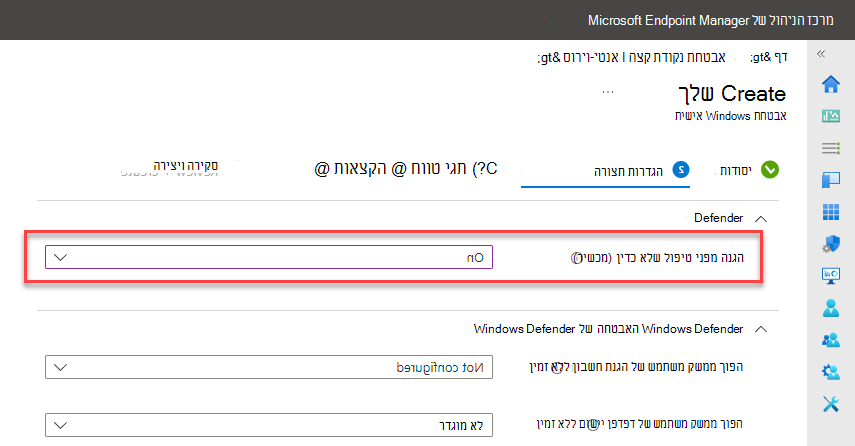The height and width of the screenshot is (446, 855).
Task: Open the Not configured dropdown
Action: click(x=269, y=367)
